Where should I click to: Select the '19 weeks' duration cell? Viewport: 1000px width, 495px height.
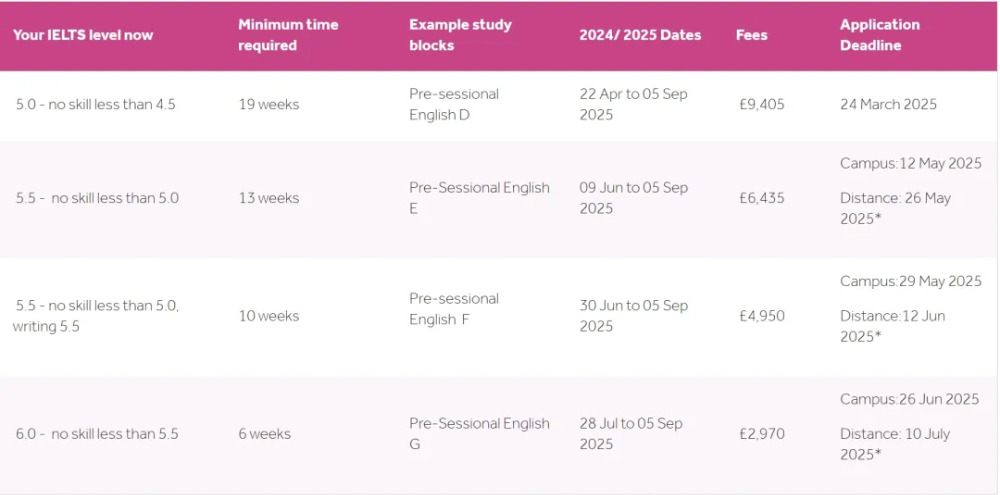[x=268, y=105]
